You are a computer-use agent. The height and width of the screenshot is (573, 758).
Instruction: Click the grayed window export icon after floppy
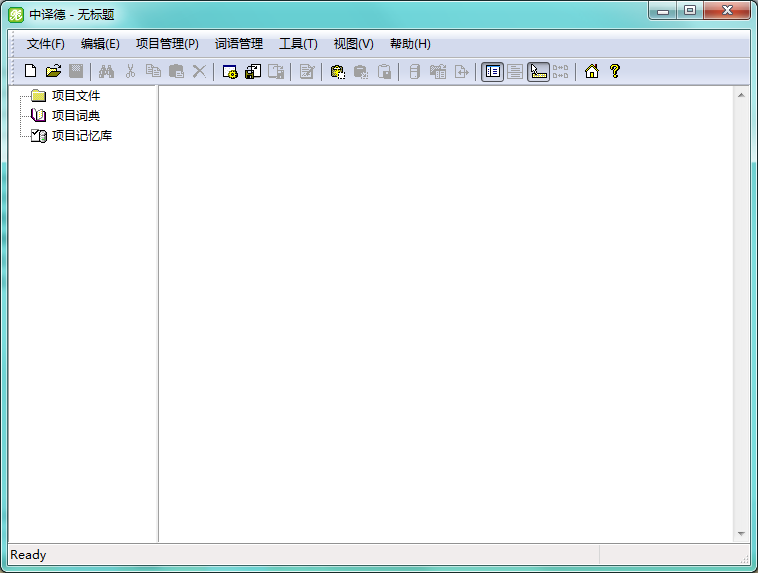pyautogui.click(x=276, y=72)
